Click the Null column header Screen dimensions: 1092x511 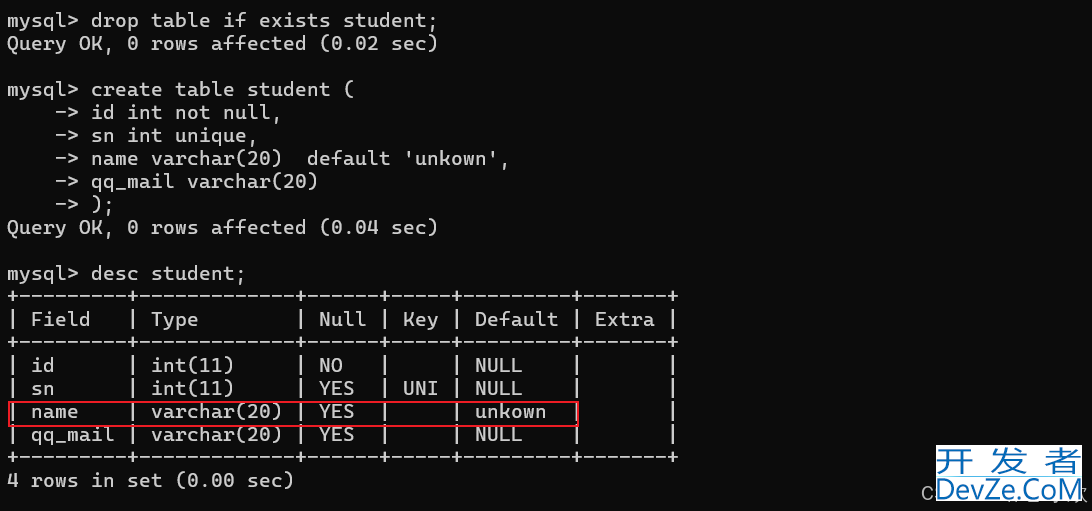(x=343, y=320)
